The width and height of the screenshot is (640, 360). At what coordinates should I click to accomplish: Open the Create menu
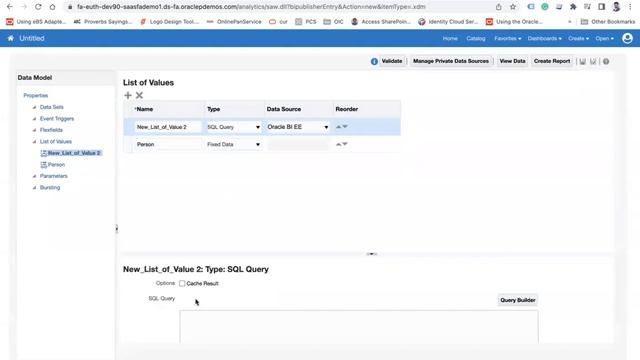578,38
